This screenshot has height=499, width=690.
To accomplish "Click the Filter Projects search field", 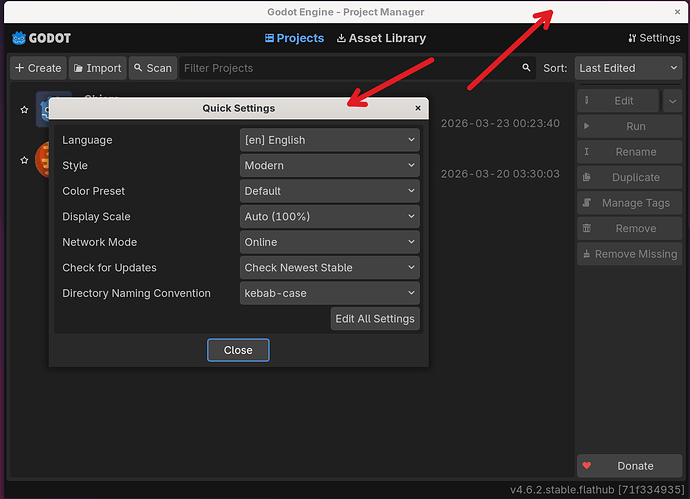I will (357, 68).
